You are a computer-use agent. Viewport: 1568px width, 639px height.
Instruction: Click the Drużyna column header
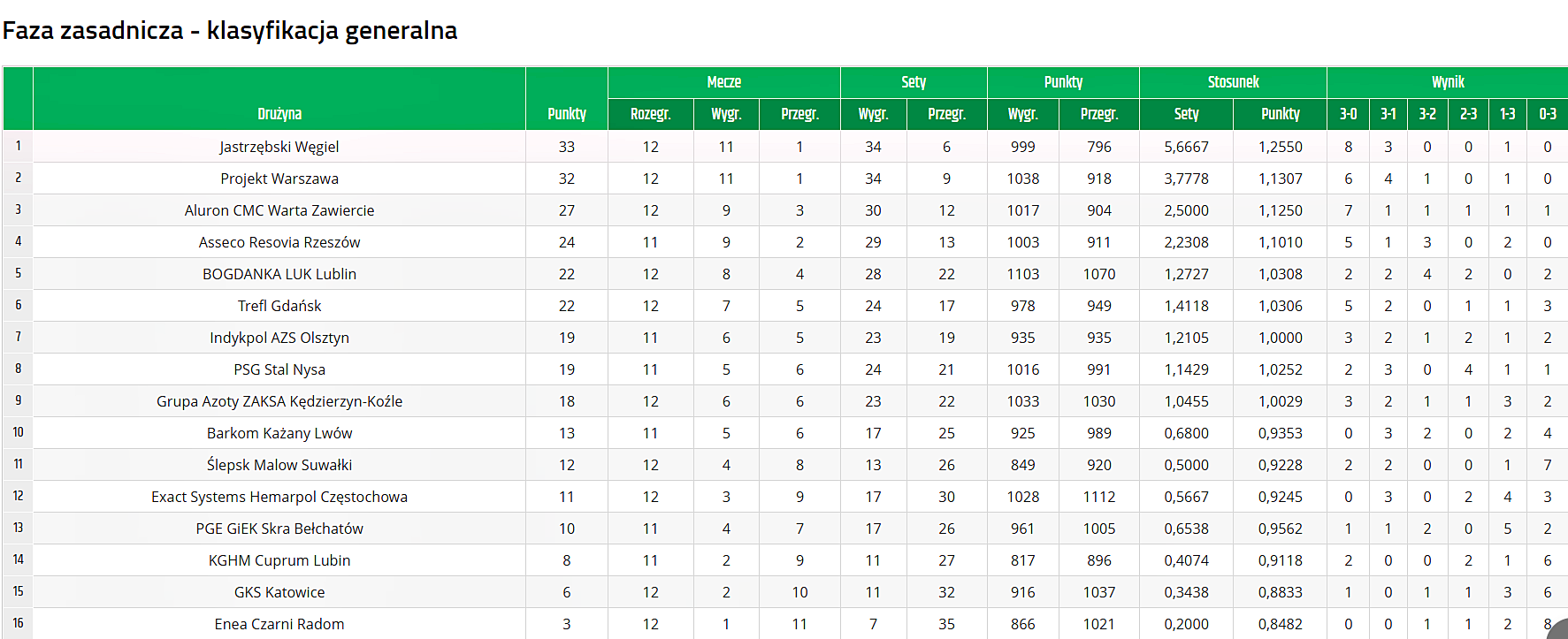[279, 114]
